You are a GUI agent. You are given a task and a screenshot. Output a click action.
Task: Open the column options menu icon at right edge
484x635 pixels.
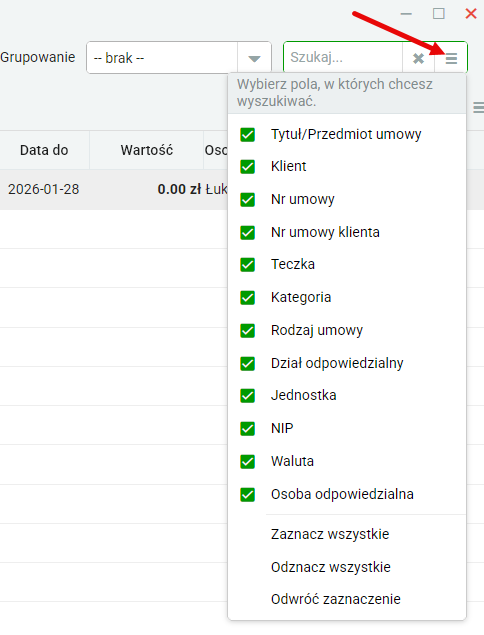(479, 108)
